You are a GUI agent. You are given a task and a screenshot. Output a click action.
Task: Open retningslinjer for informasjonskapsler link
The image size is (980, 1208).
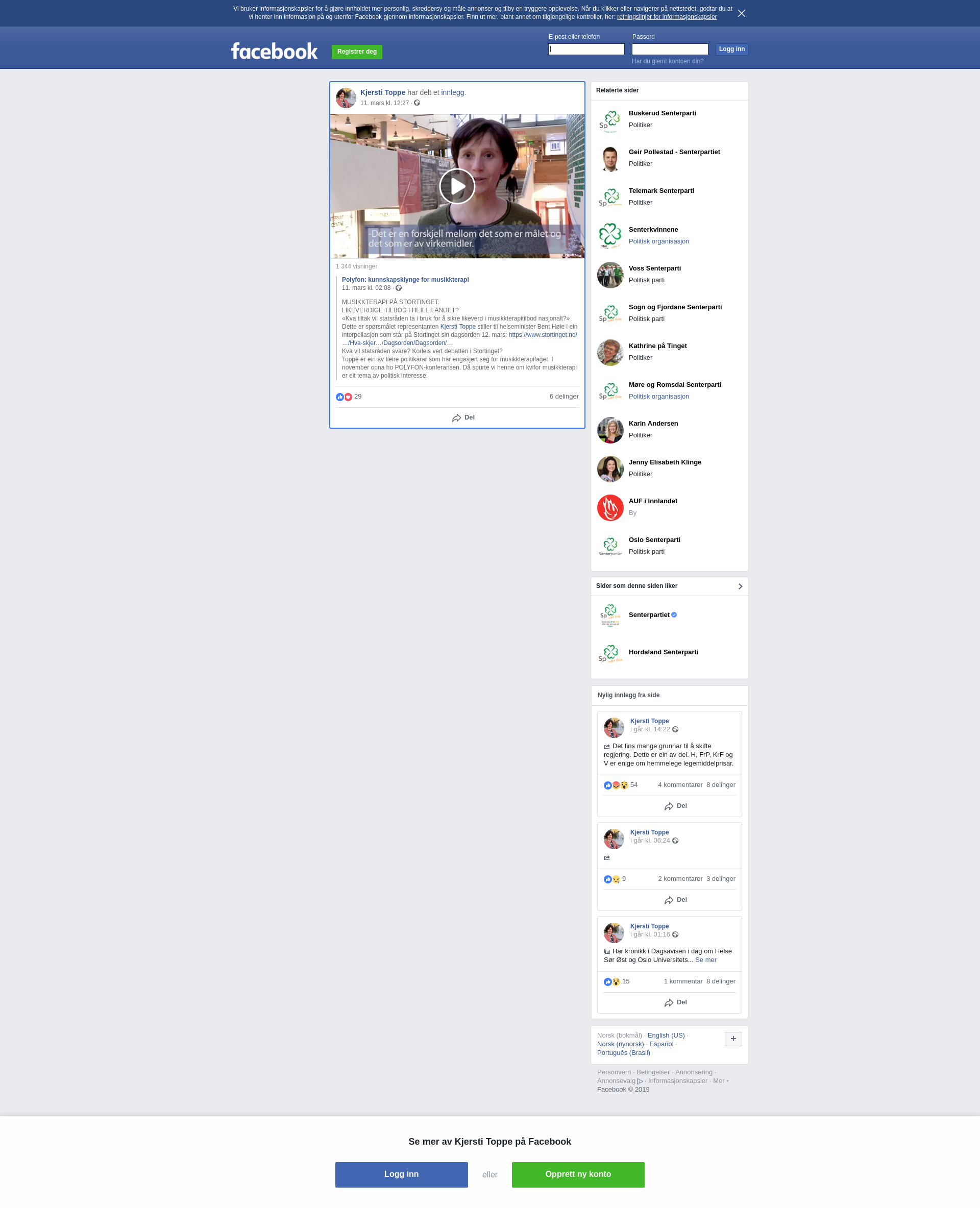[x=667, y=17]
